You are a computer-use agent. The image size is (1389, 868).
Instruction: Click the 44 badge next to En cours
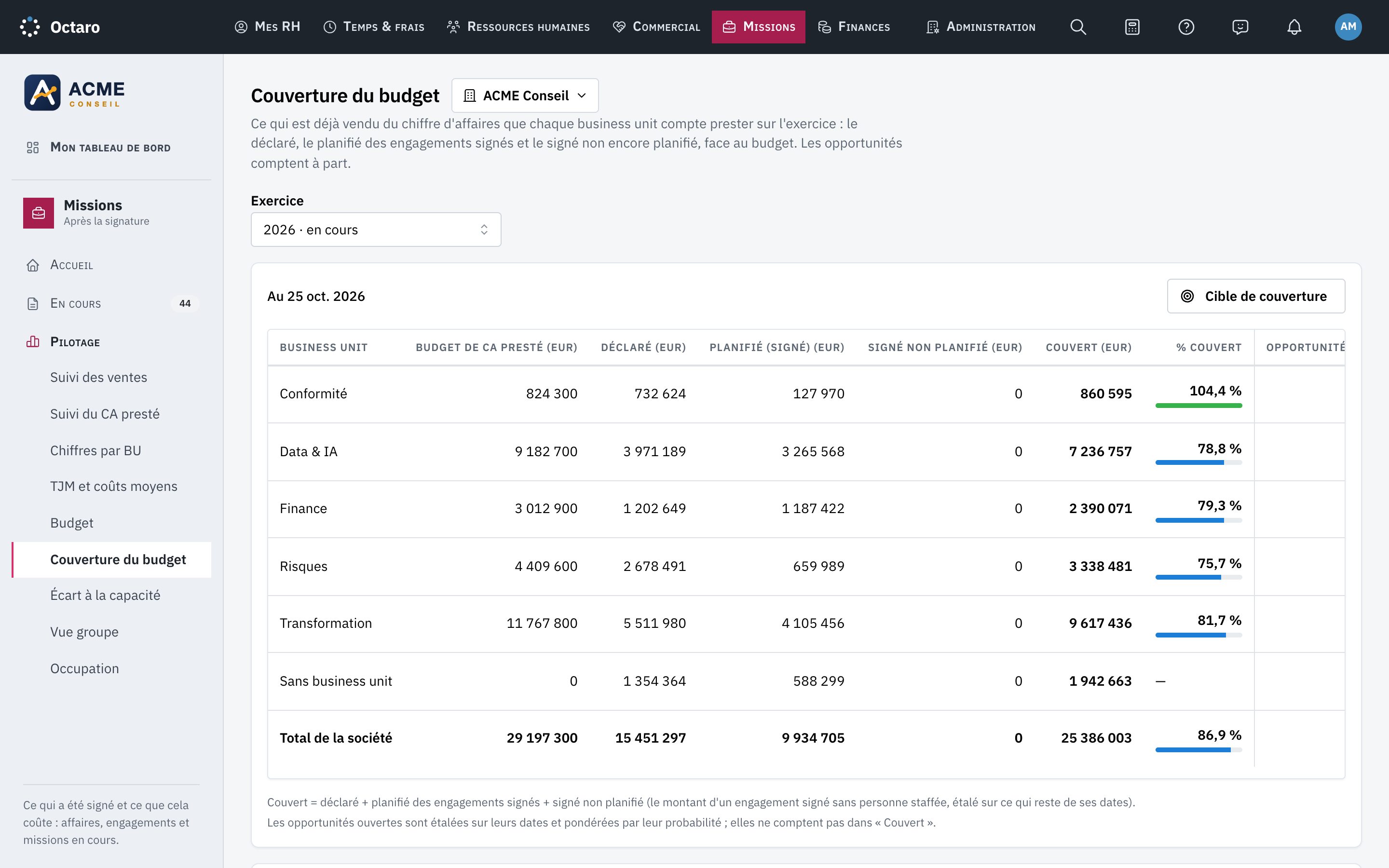click(x=185, y=303)
